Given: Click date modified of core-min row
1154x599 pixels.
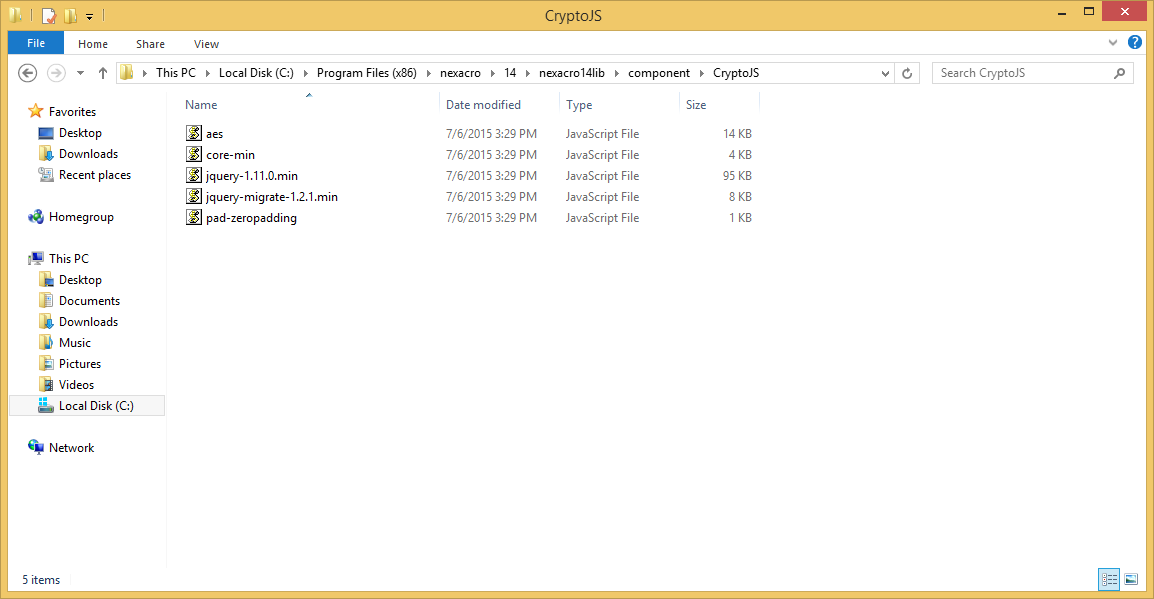Looking at the screenshot, I should (491, 155).
